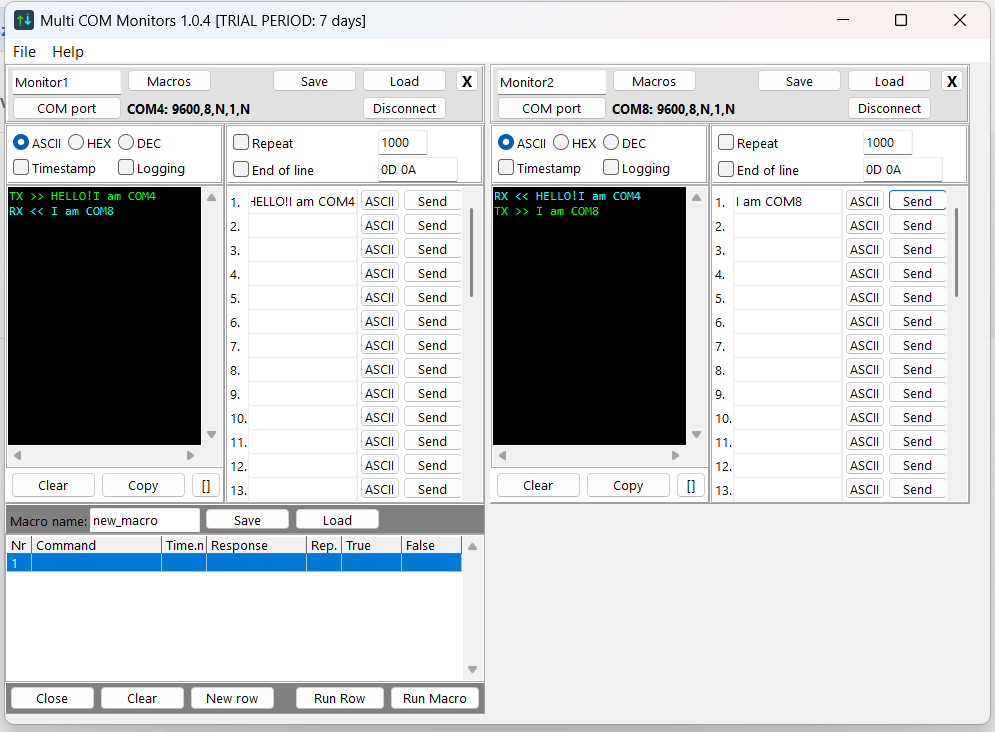Run the macro with Run Macro button
The height and width of the screenshot is (732, 995).
coord(434,697)
